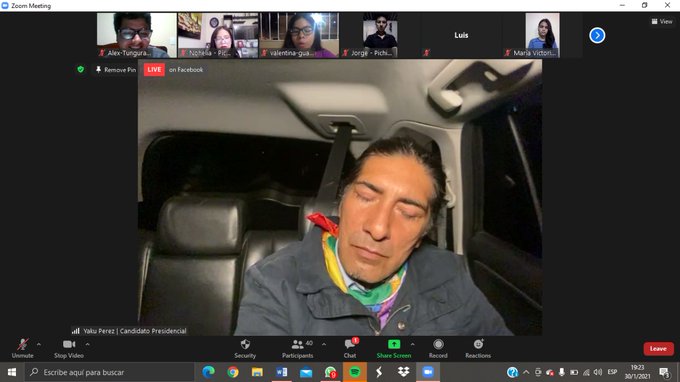Expand audio options arrow beside Unmute
Screen dimensions: 680x382
[39, 344]
